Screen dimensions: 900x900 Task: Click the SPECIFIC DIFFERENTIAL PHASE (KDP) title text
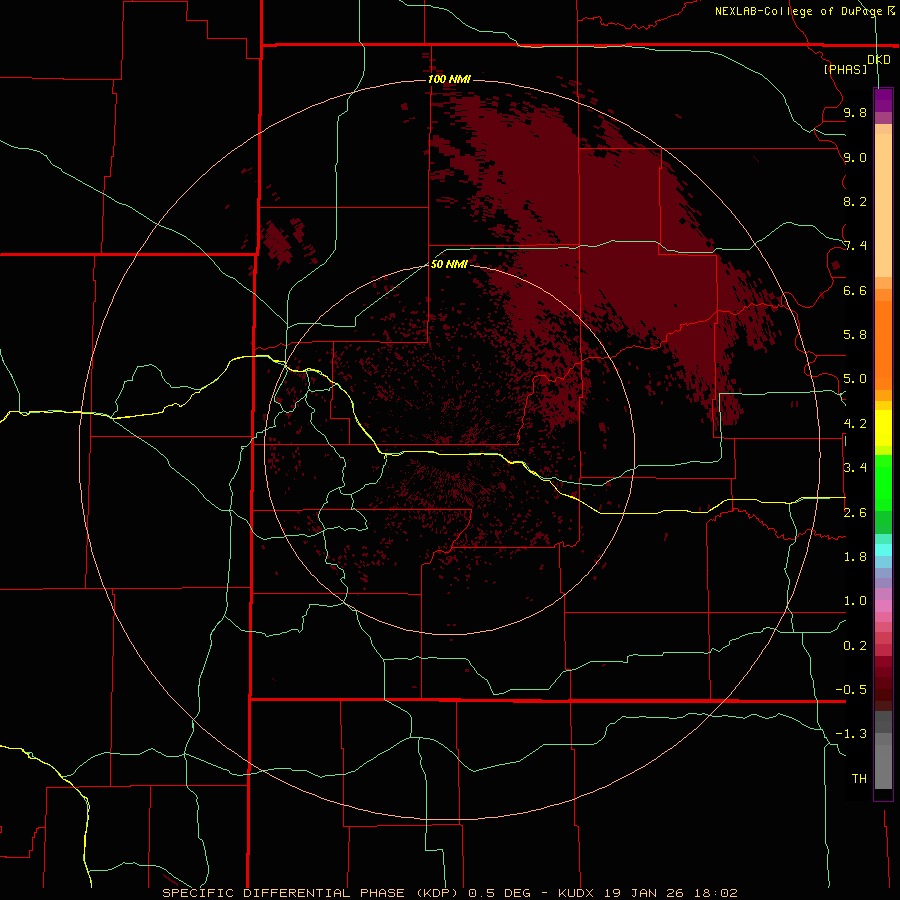(x=310, y=893)
